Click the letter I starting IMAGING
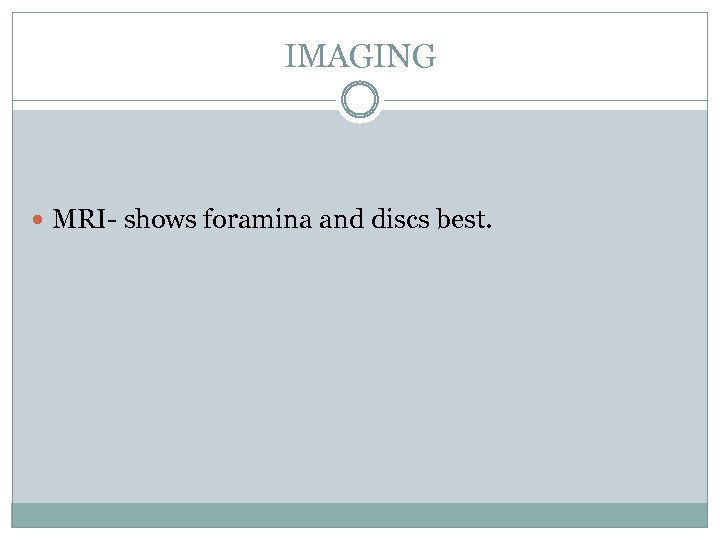The width and height of the screenshot is (720, 540). [290, 57]
